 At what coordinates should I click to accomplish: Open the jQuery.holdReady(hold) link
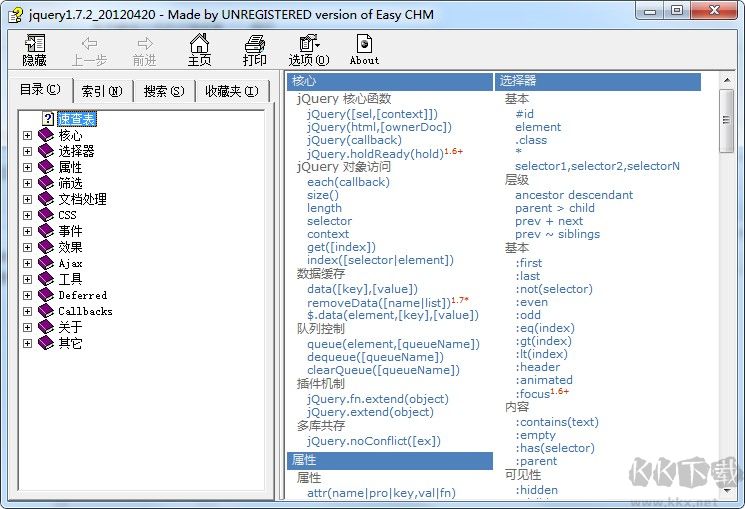pyautogui.click(x=375, y=154)
